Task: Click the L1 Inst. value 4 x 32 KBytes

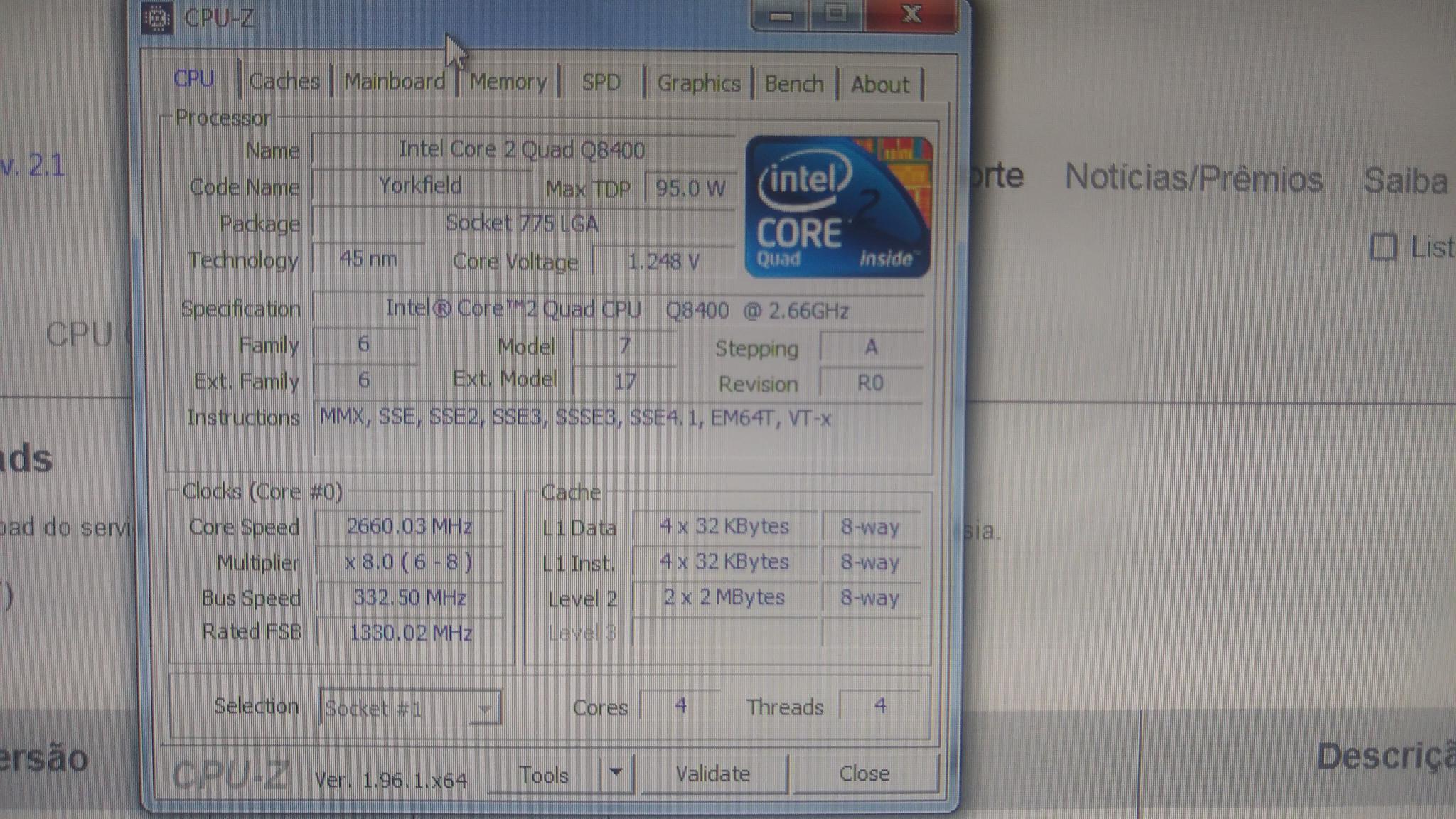Action: 724,562
